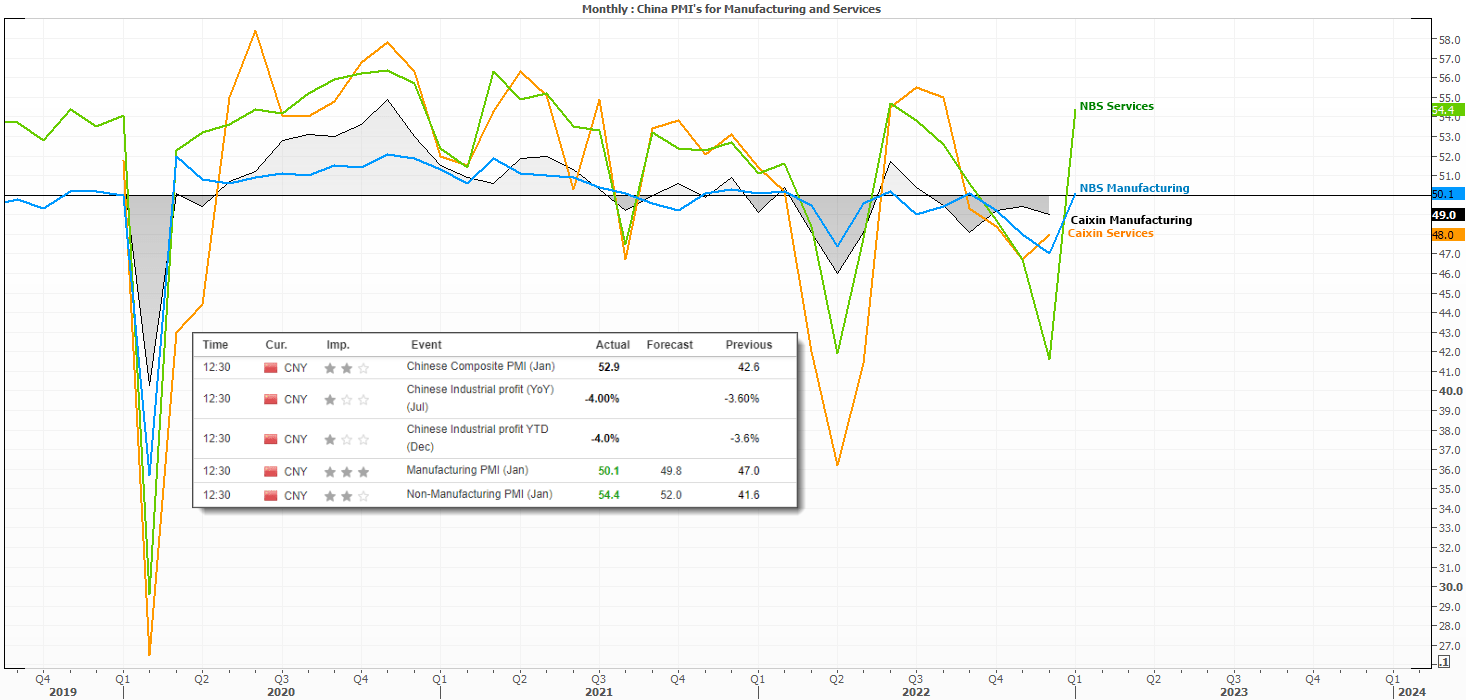
Task: Click the China flag in the Composite PMI row
Action: coord(270,367)
